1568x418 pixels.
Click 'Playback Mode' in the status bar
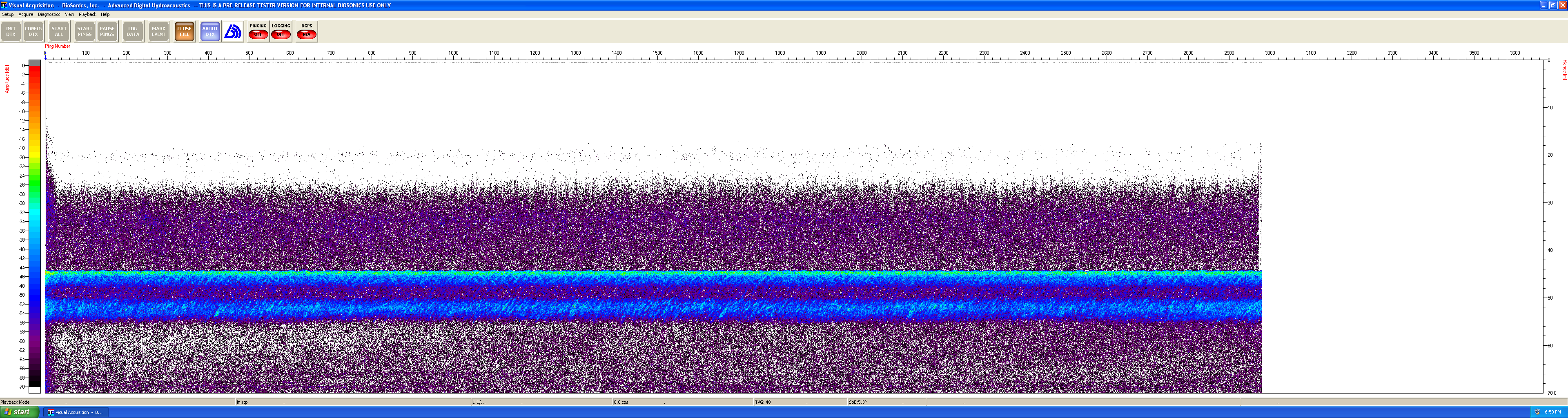15,402
